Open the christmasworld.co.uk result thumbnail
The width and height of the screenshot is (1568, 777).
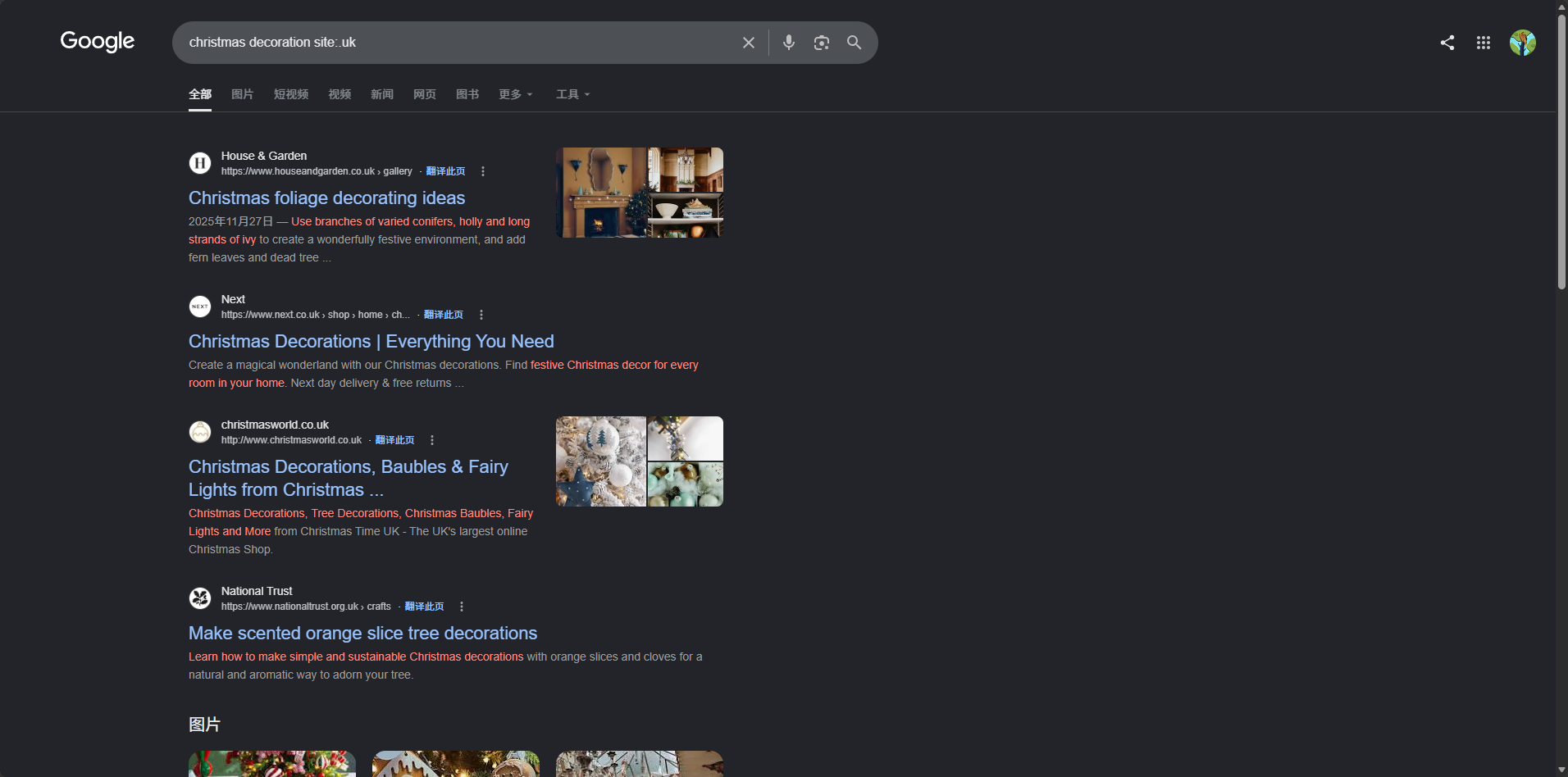pyautogui.click(x=640, y=461)
